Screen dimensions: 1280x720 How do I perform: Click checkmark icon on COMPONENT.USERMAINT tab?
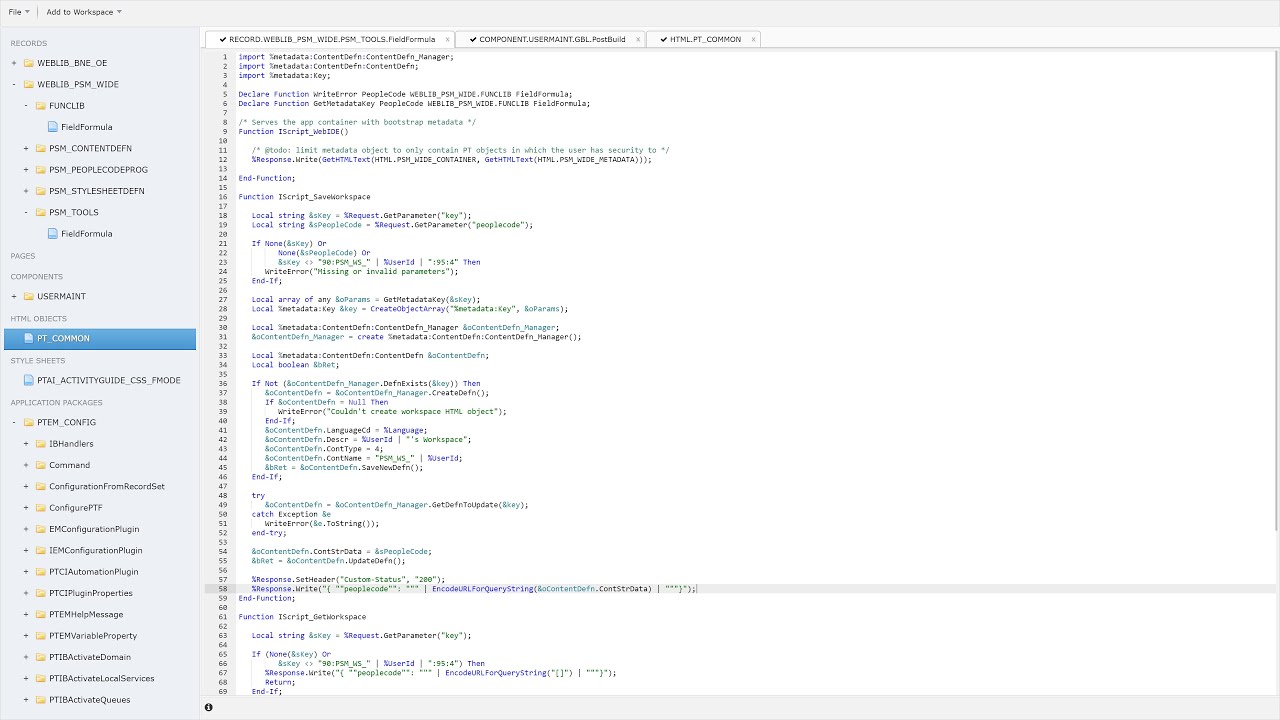472,39
